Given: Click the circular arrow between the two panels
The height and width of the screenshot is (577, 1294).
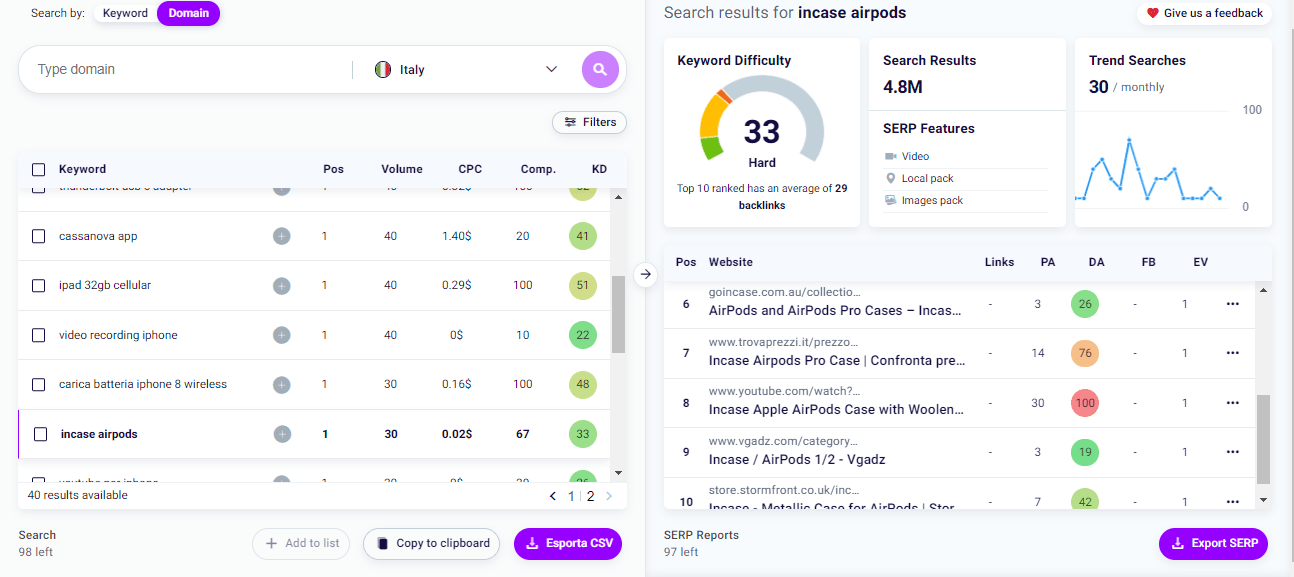Looking at the screenshot, I should 646,272.
